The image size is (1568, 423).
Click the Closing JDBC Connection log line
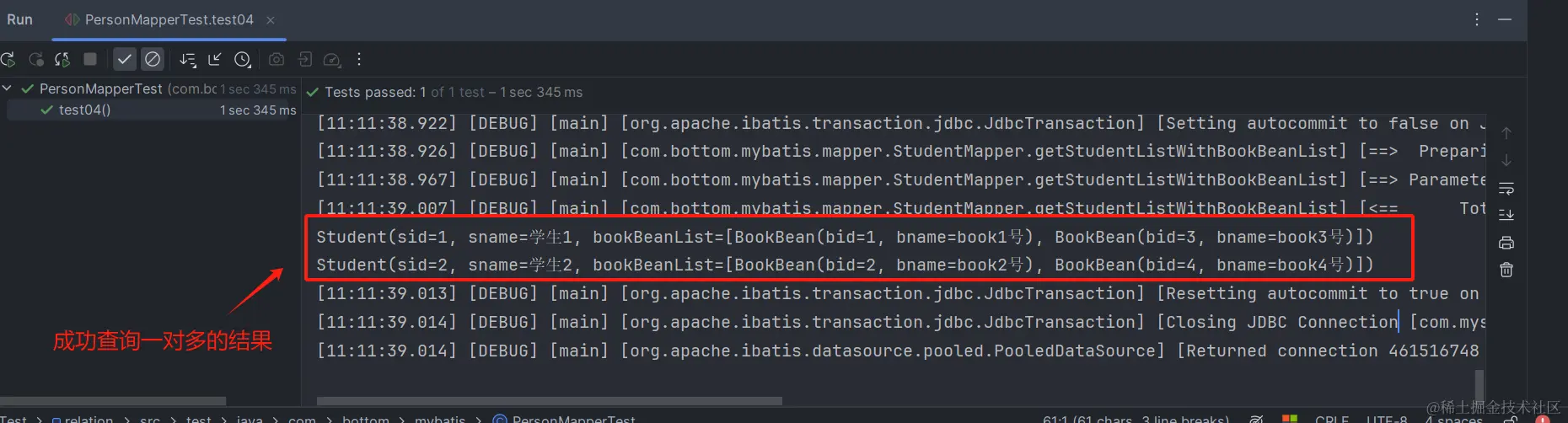tap(900, 322)
